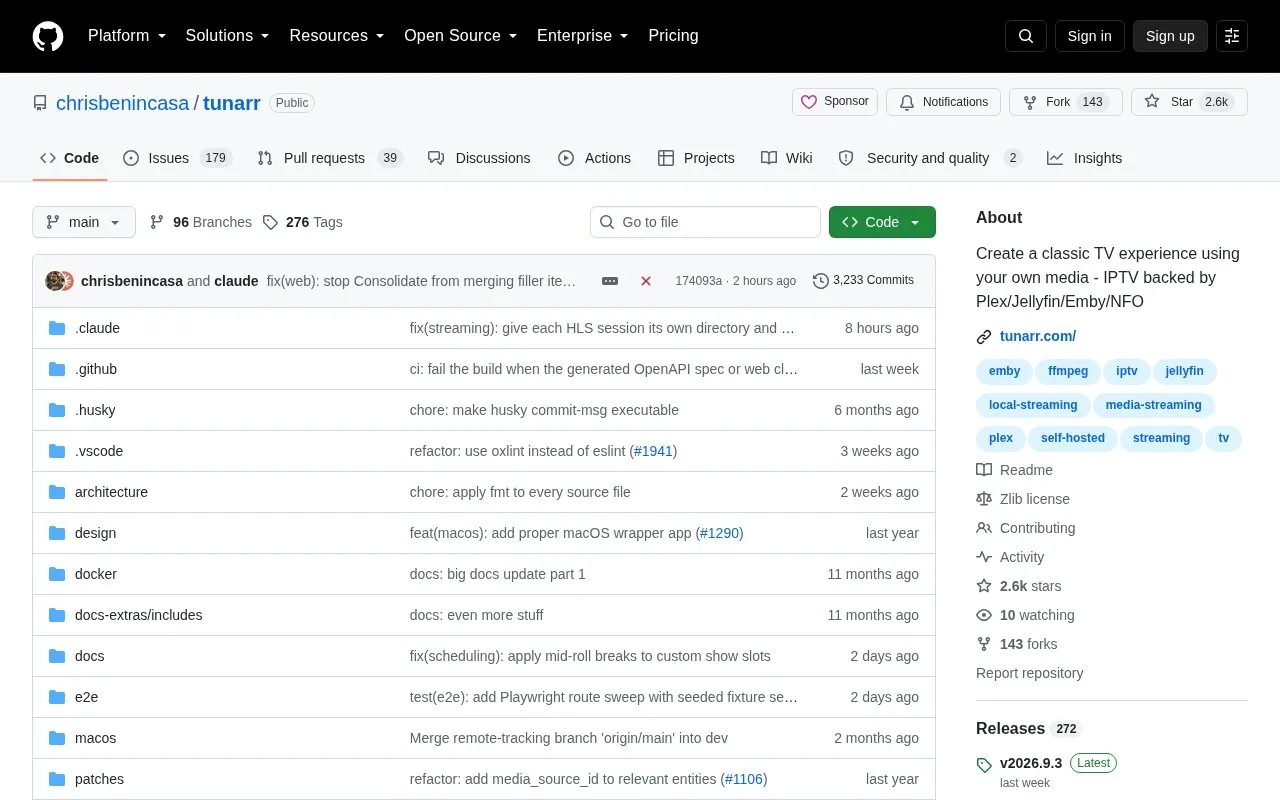Open the Pull requests tab
Viewport: 1280px width, 800px height.
click(x=330, y=158)
